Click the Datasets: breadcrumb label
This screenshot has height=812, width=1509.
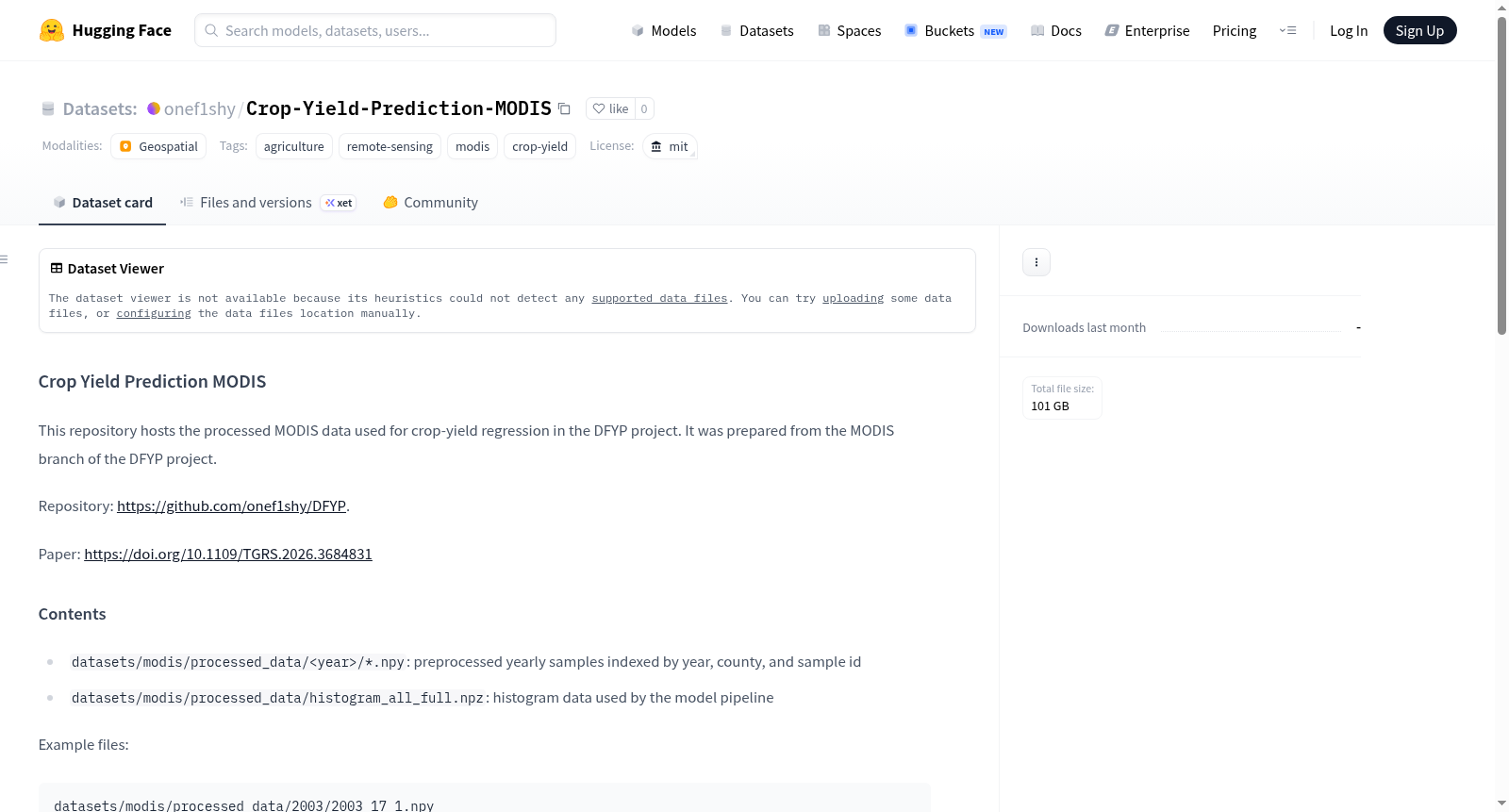(100, 108)
